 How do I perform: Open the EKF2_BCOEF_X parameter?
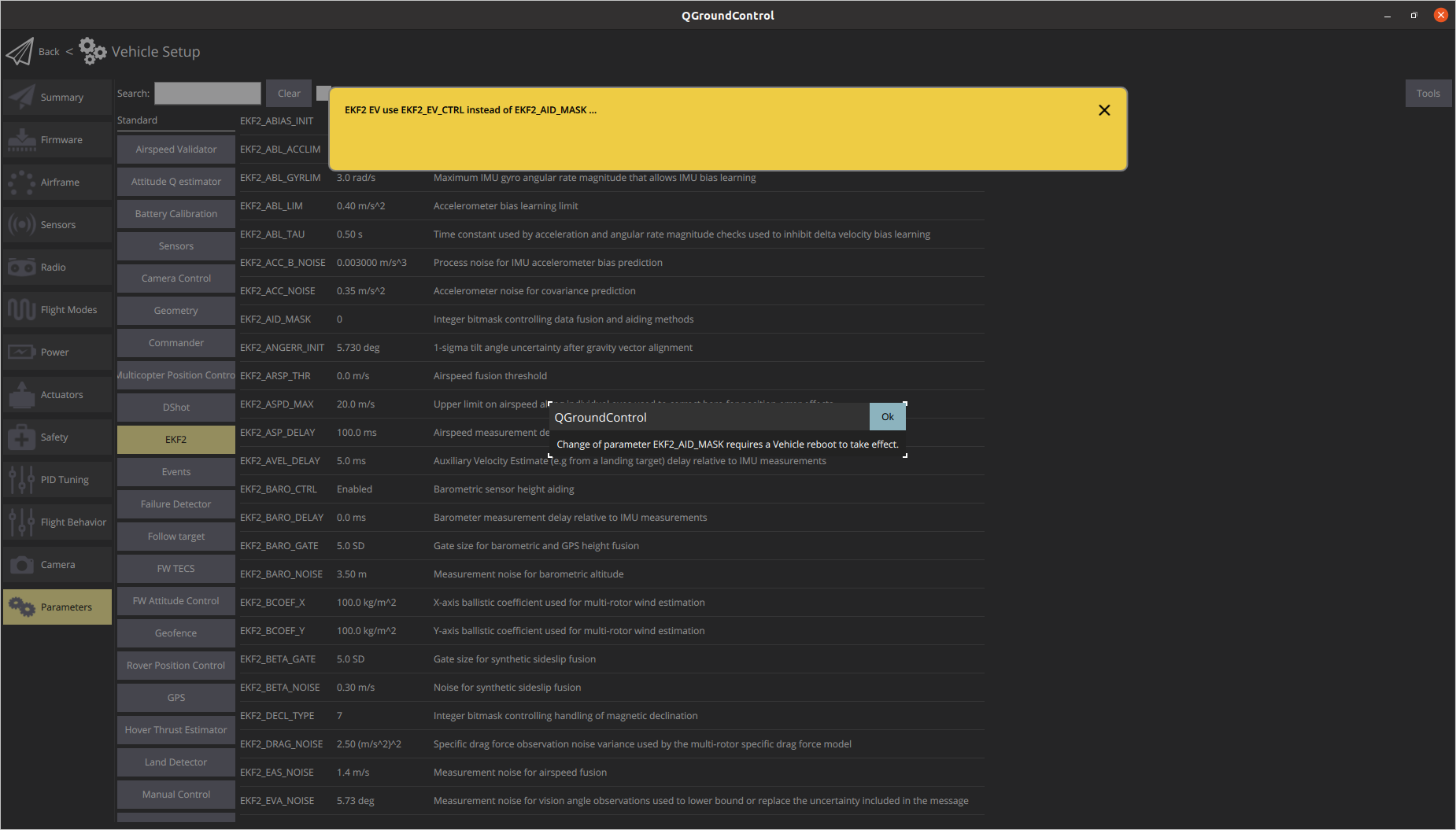click(612, 603)
